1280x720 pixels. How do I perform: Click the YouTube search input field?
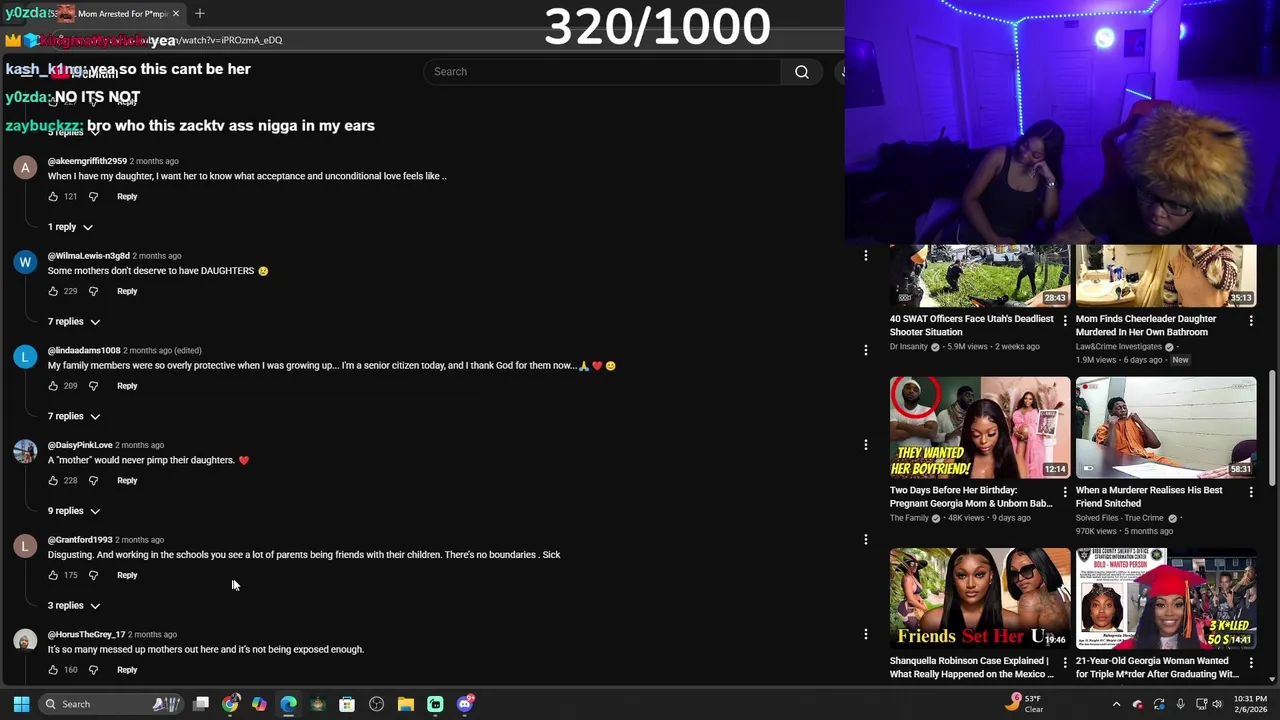603,72
